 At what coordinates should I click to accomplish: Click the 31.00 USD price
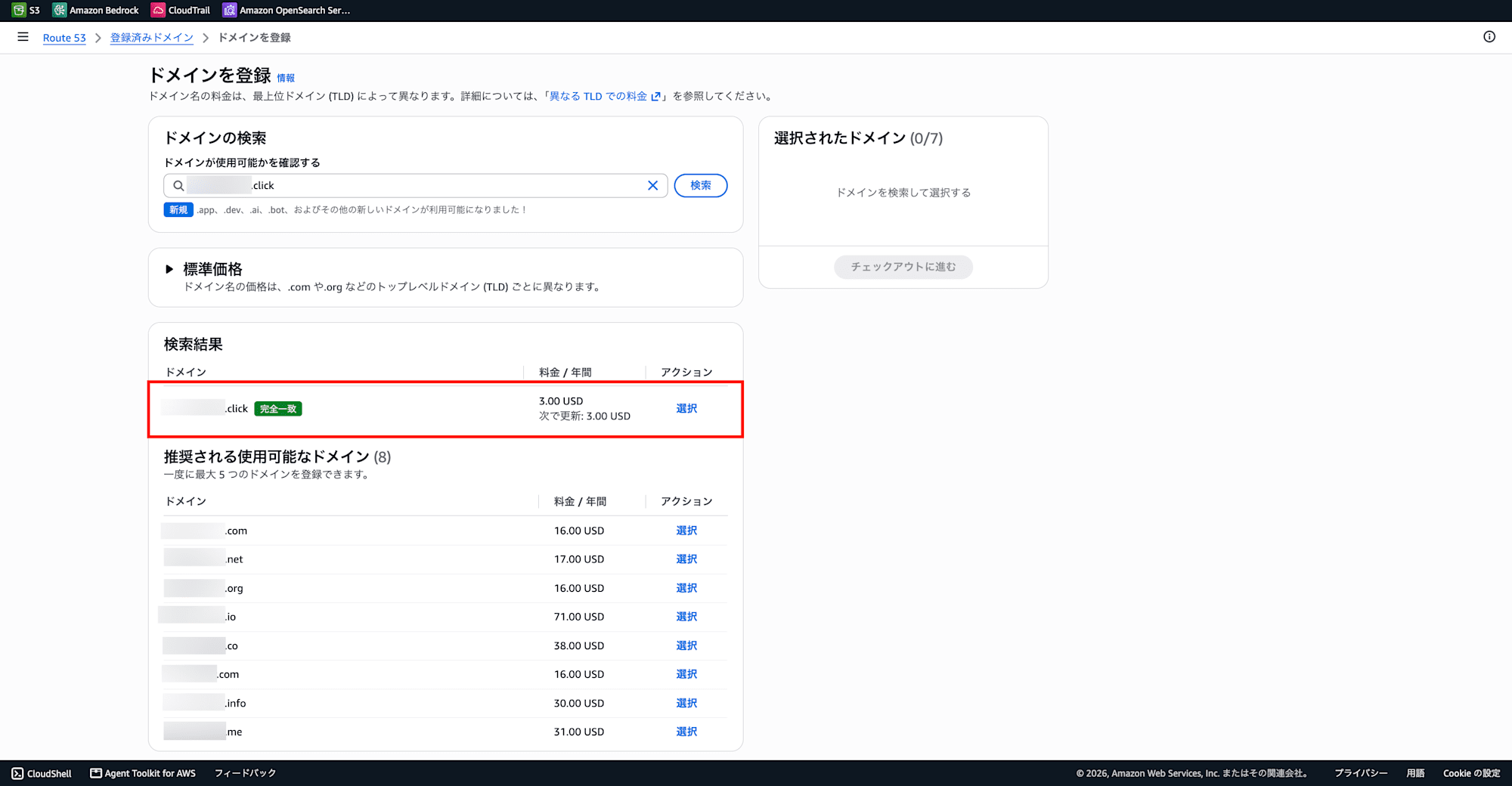pyautogui.click(x=579, y=732)
